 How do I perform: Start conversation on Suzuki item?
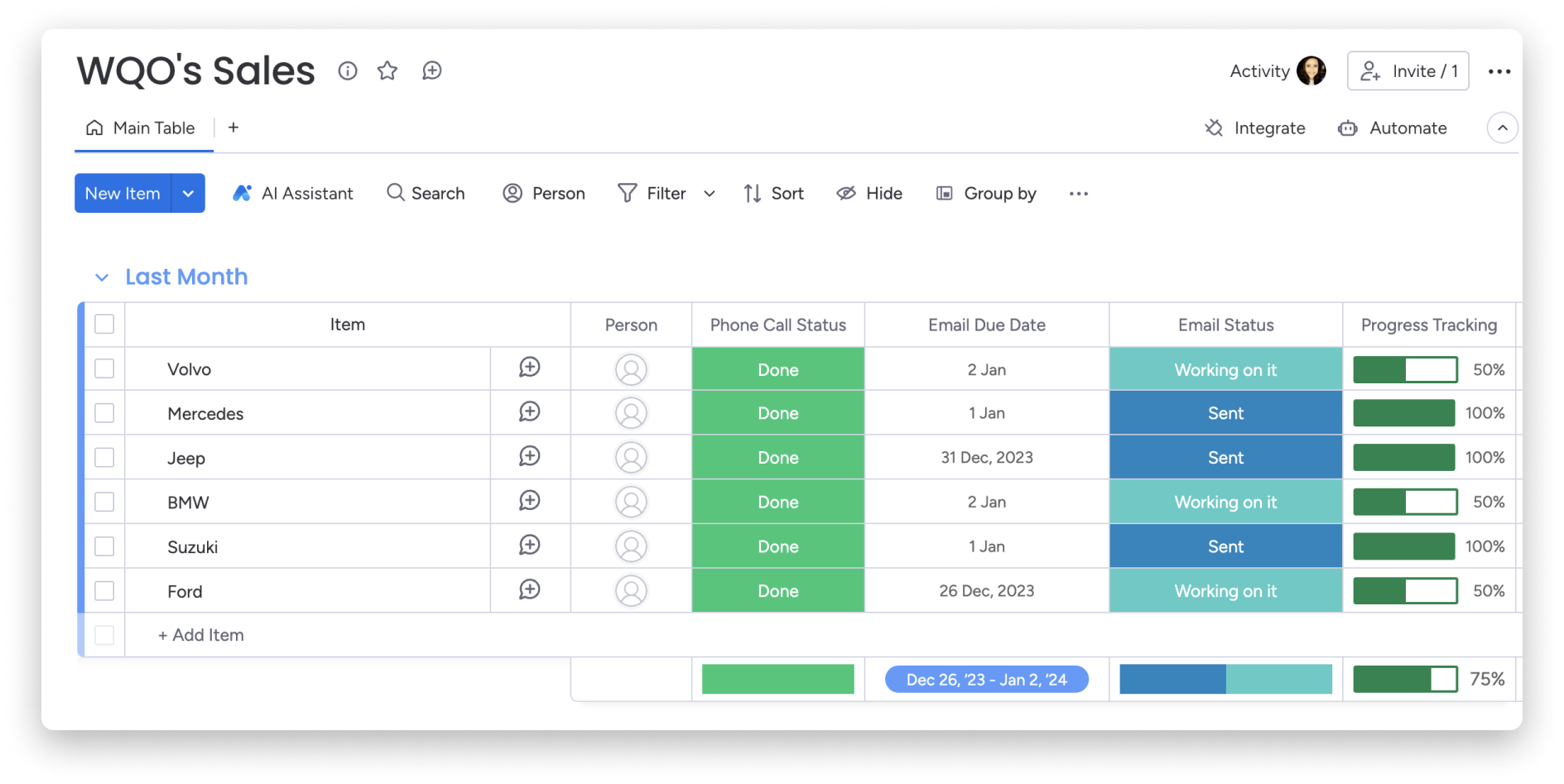[x=530, y=546]
